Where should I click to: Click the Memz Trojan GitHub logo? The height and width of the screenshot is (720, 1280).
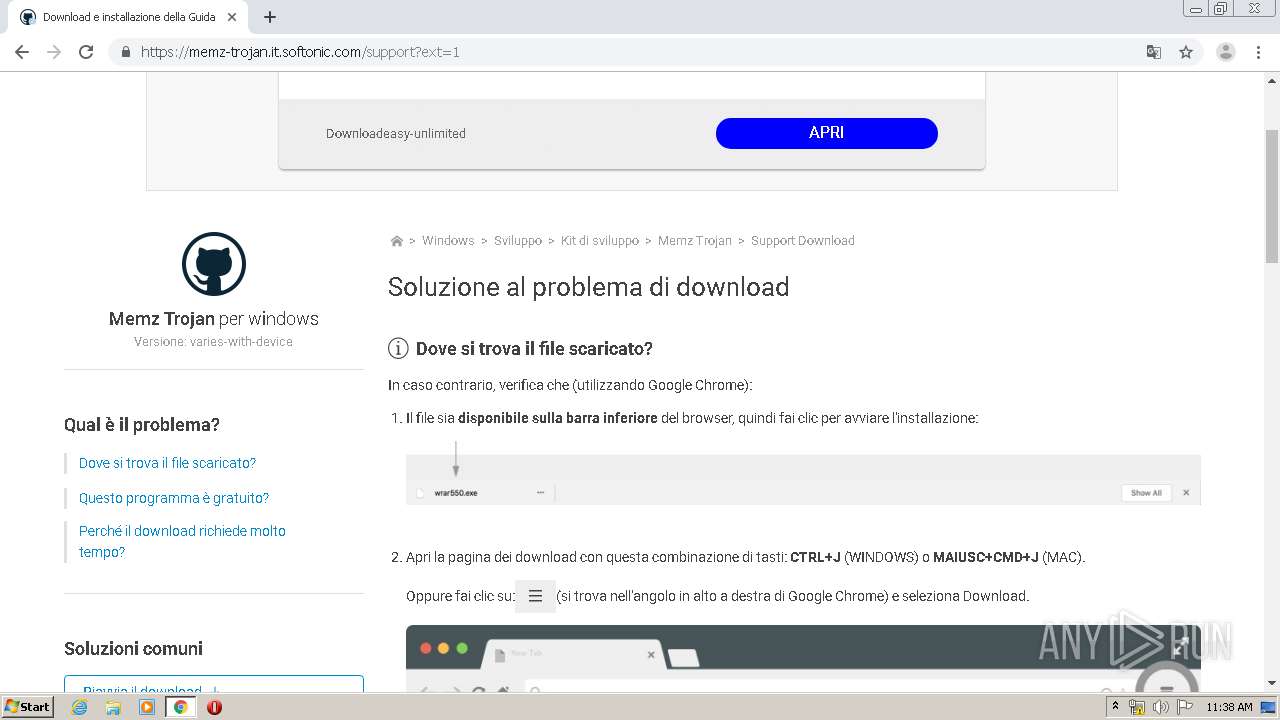click(214, 264)
